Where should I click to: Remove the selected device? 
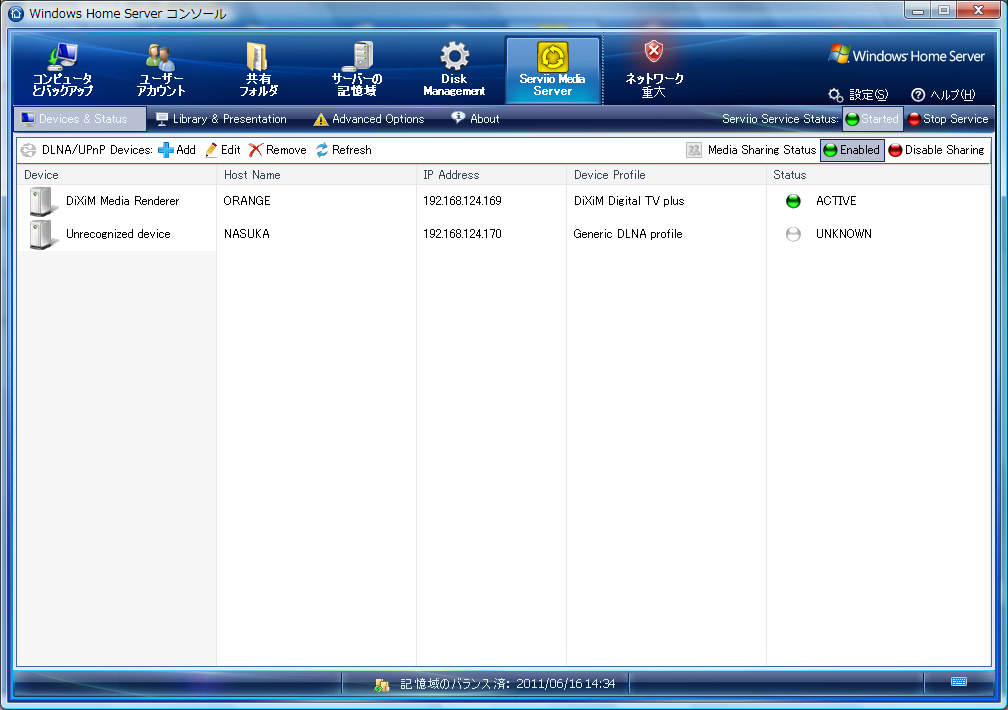pos(278,150)
